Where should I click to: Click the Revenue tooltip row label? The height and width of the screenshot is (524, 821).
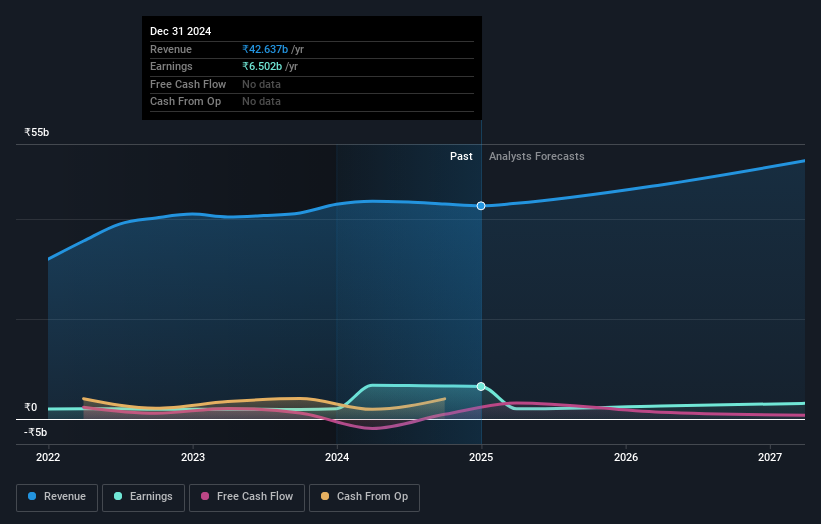171,49
